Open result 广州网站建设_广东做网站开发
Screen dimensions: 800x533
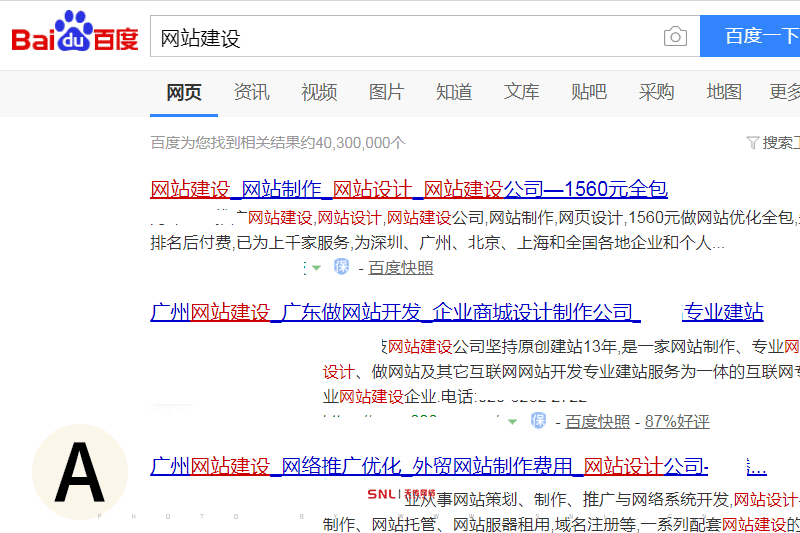point(395,312)
